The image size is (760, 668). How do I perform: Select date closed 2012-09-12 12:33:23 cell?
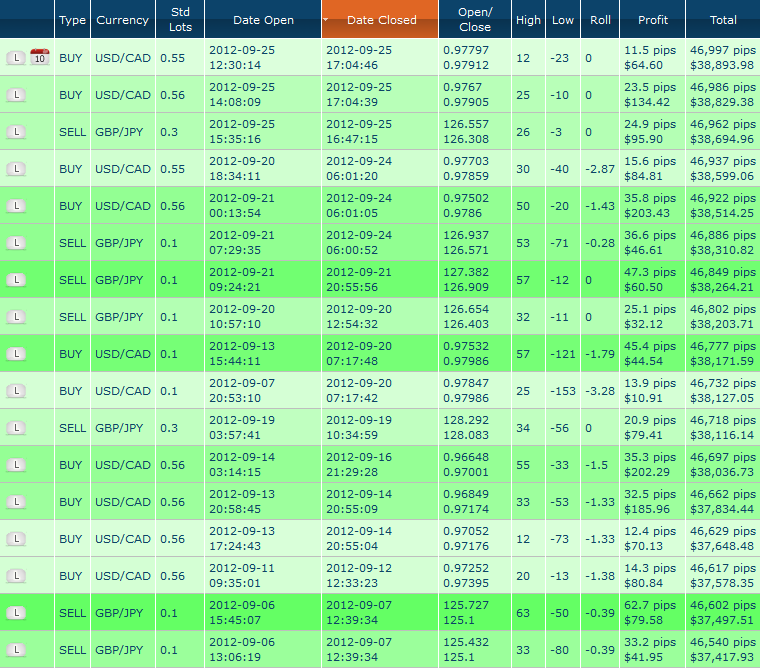(380, 575)
